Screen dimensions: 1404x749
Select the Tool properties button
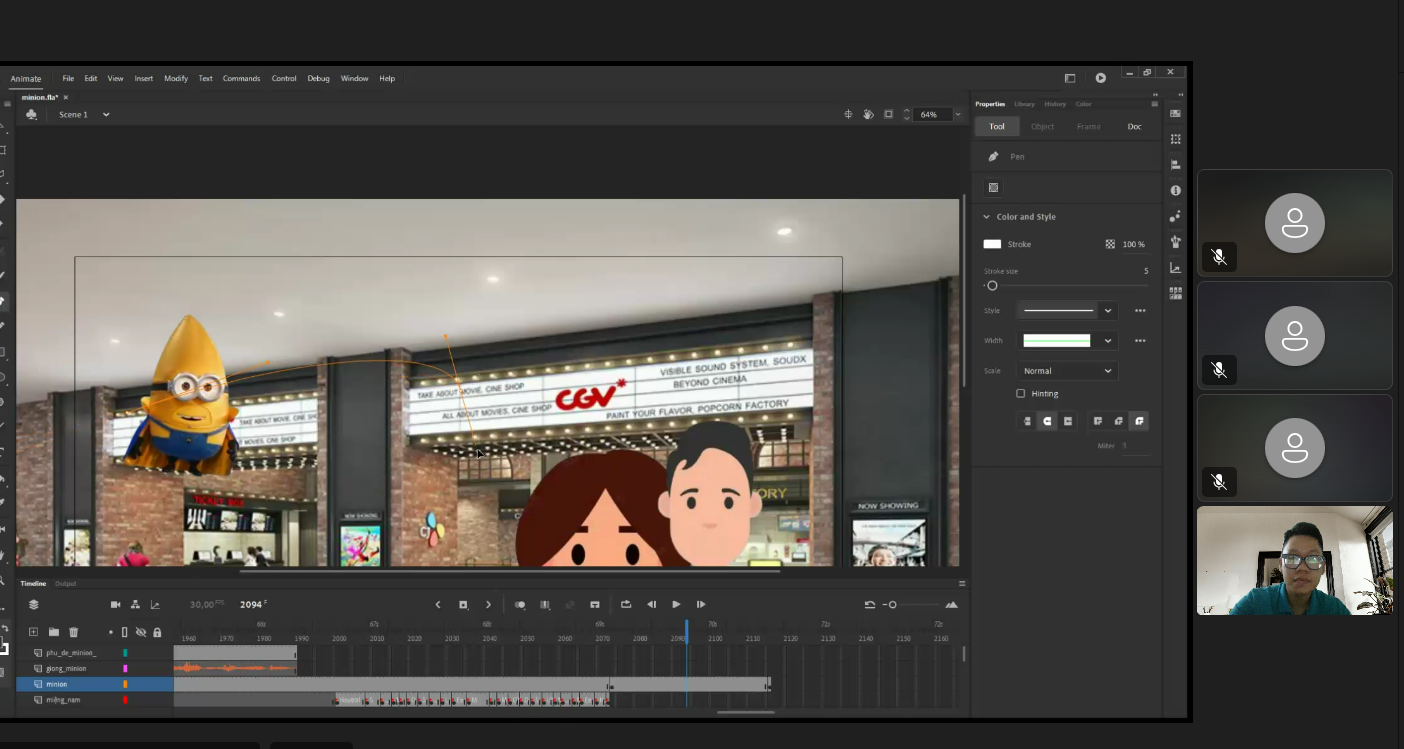point(997,126)
